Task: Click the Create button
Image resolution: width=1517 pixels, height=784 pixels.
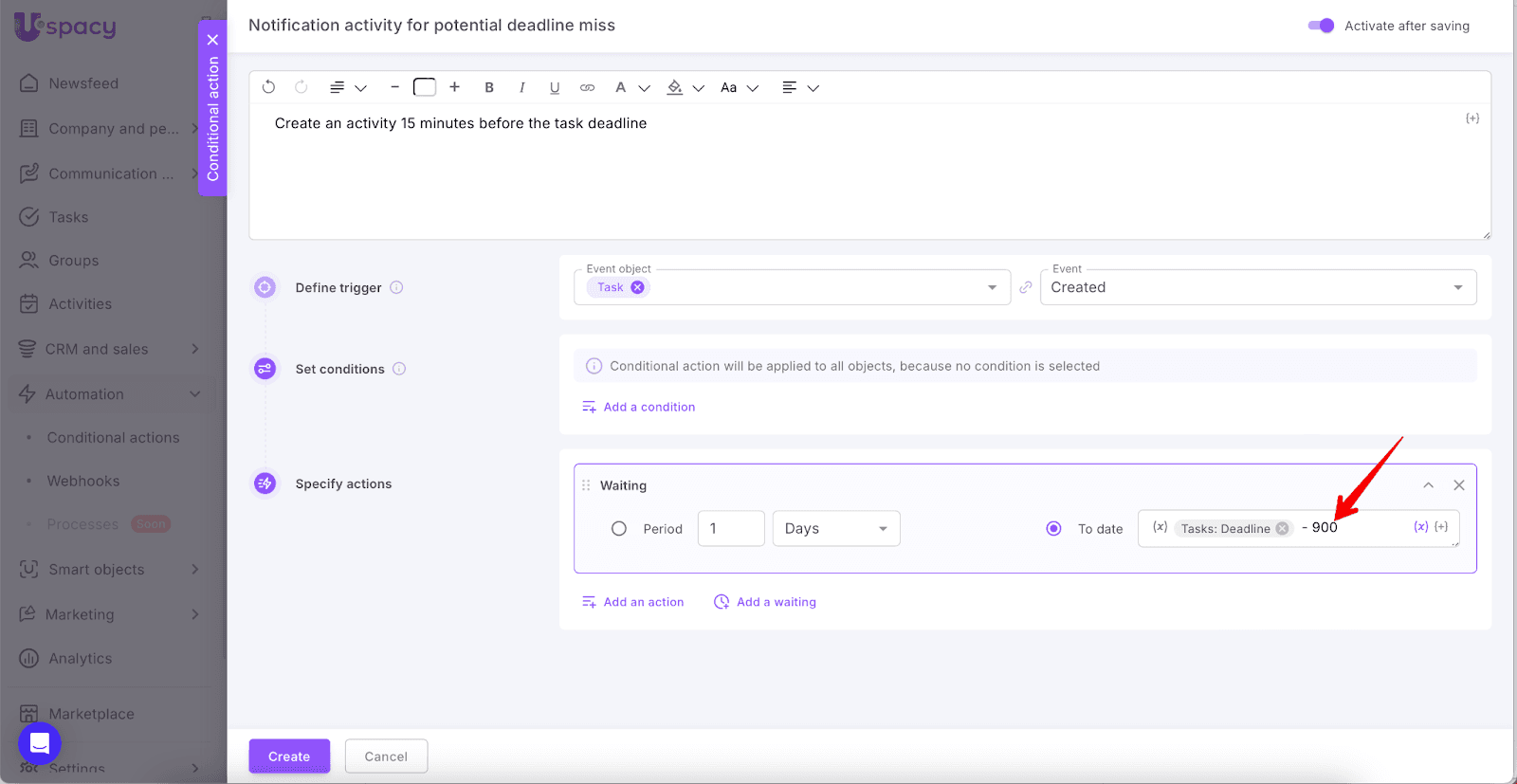Action: [x=289, y=757]
